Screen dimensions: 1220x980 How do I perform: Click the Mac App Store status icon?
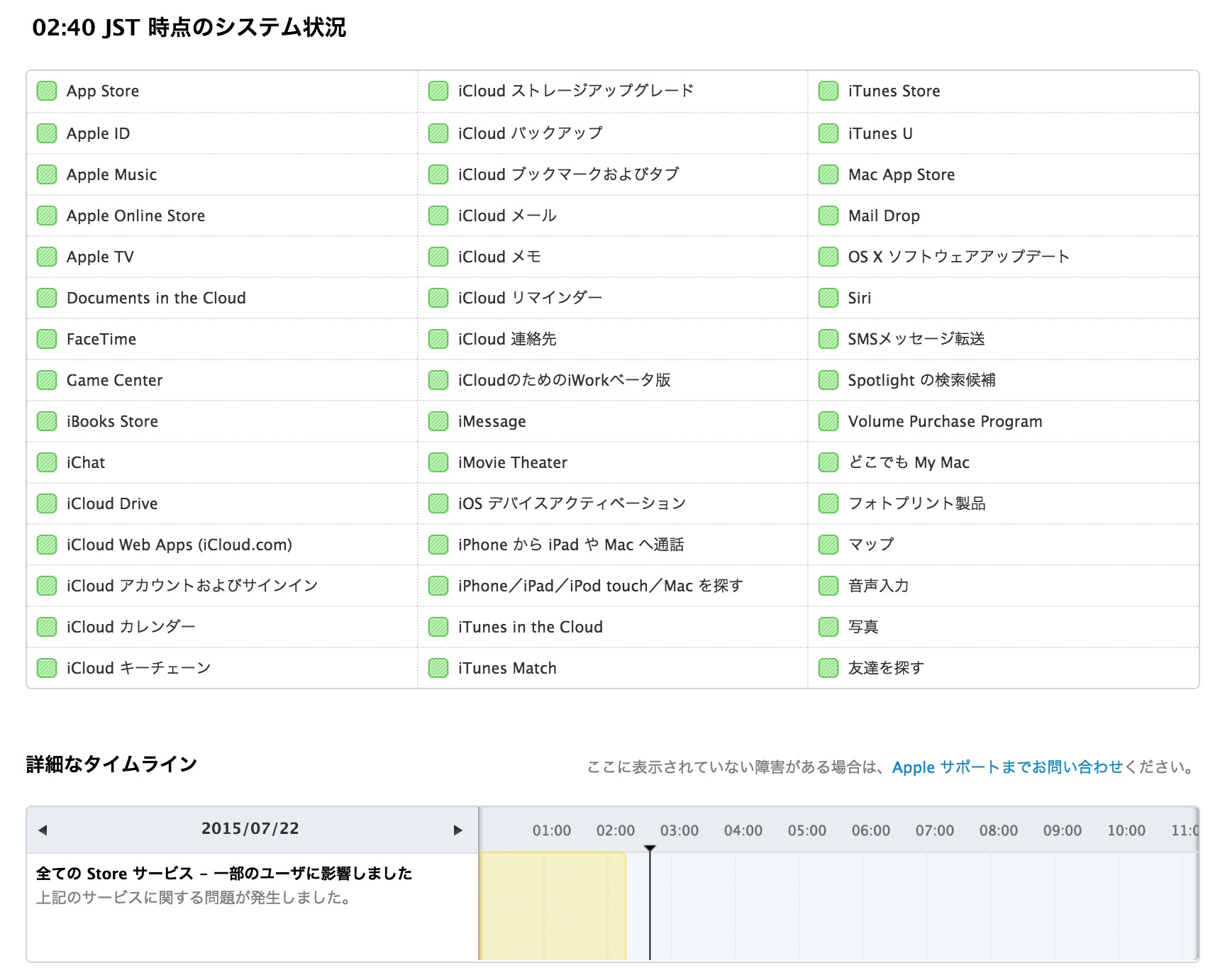[x=828, y=174]
